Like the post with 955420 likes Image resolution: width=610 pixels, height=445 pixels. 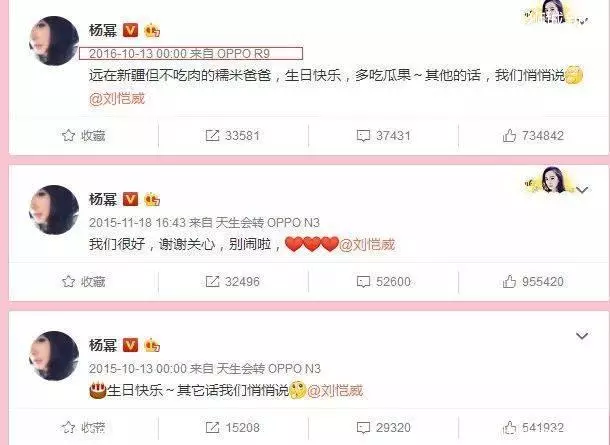pos(533,281)
